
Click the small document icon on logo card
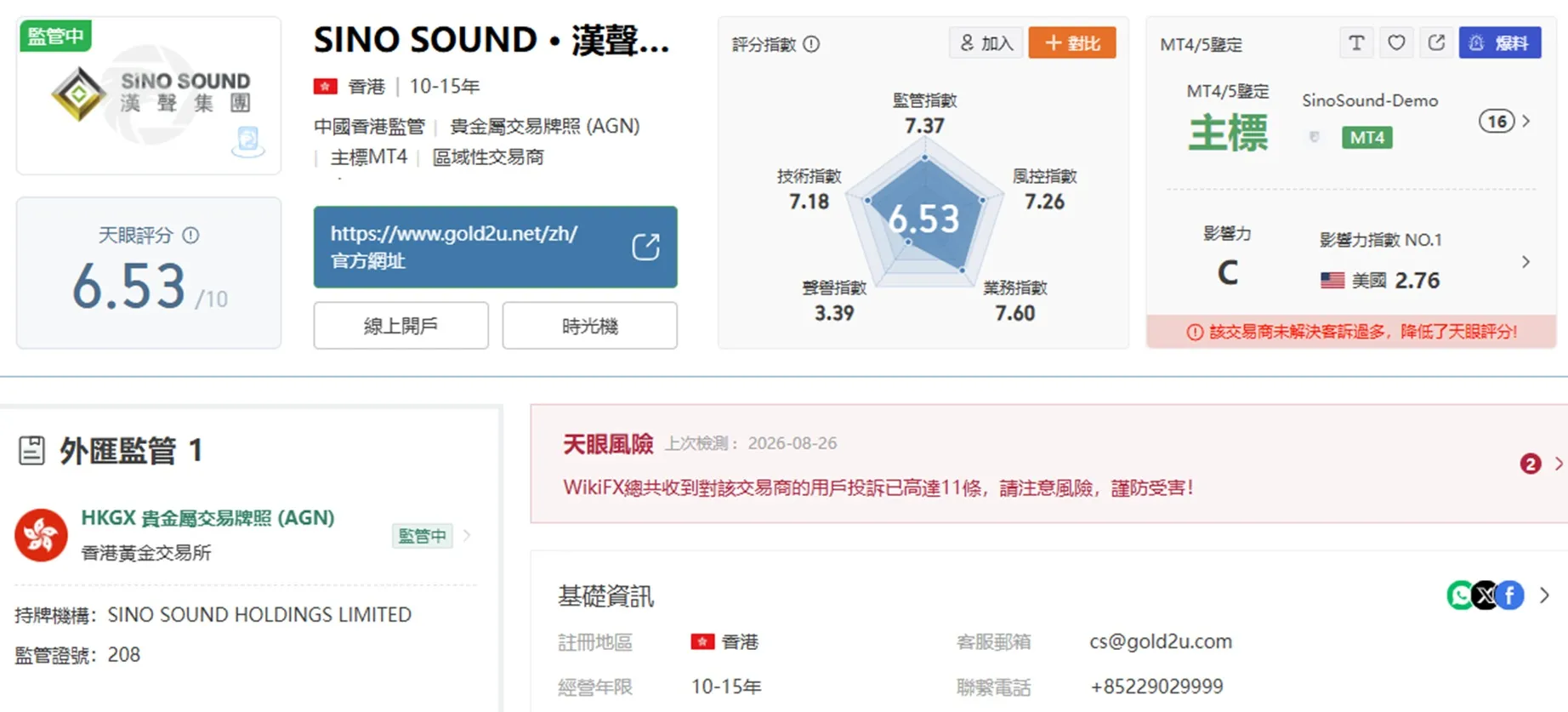248,140
